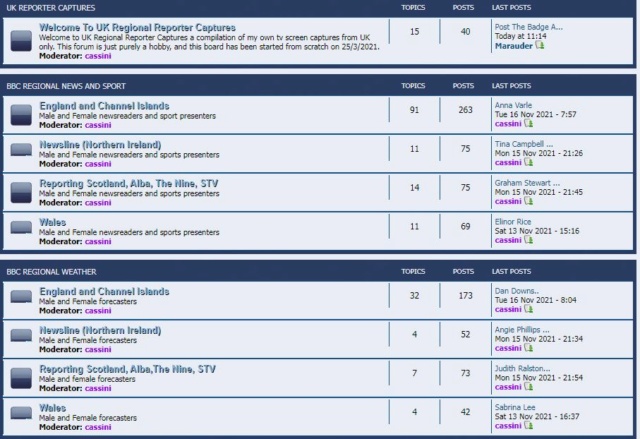Open last post 'Angie Phillips ...'
This screenshot has height=439, width=640.
coord(522,330)
